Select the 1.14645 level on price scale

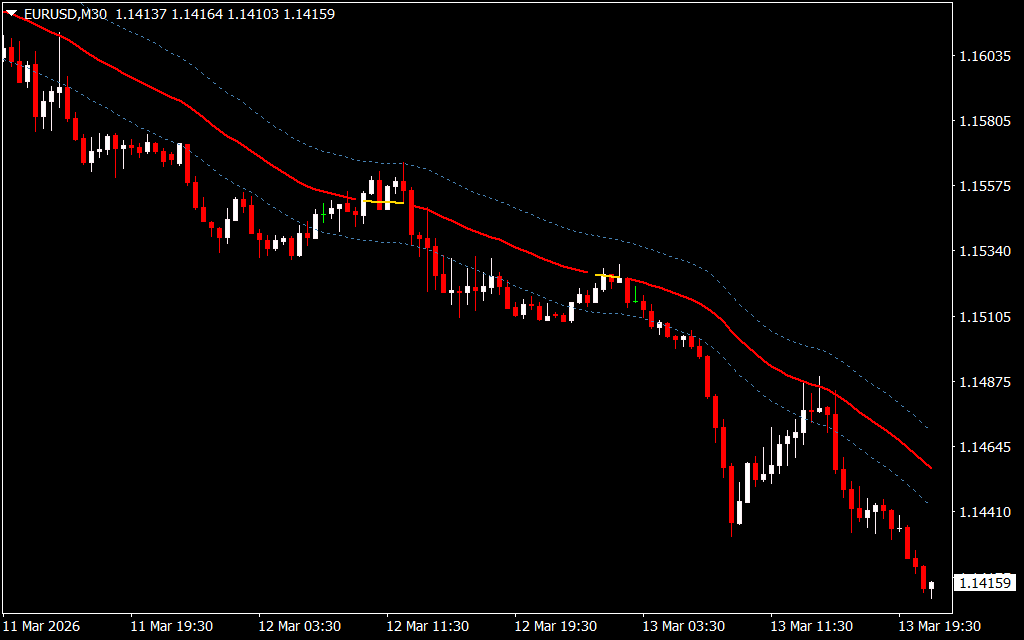coord(984,447)
